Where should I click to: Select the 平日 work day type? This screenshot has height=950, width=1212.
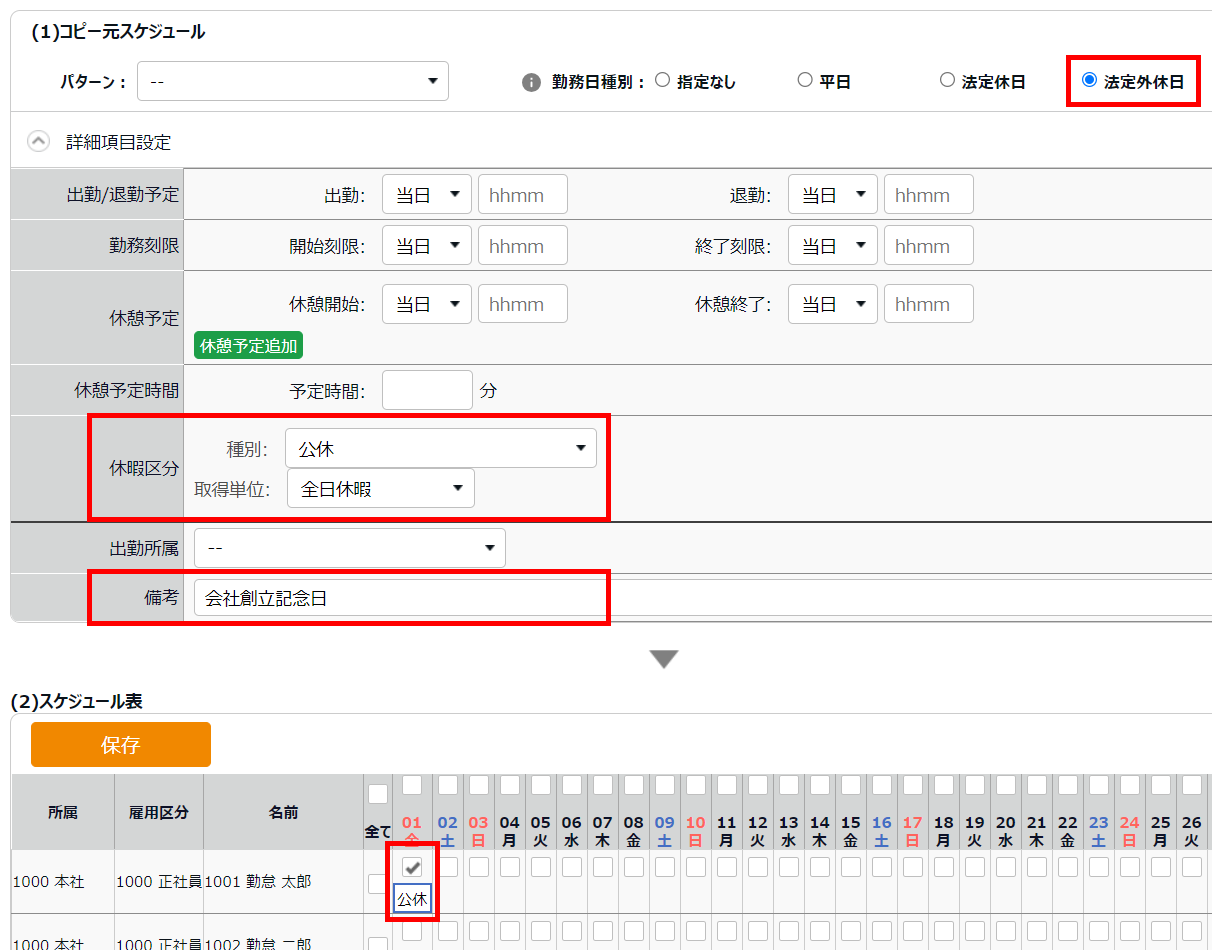click(x=805, y=81)
